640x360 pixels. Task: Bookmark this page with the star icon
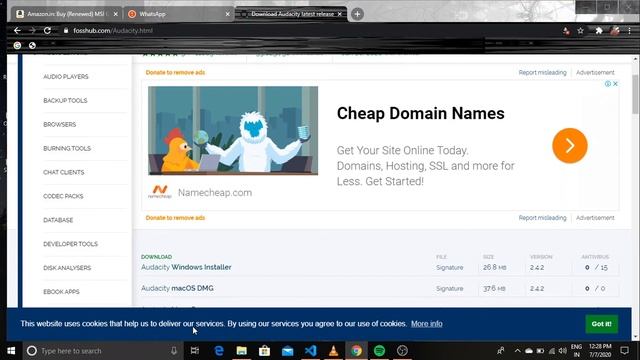click(x=580, y=31)
